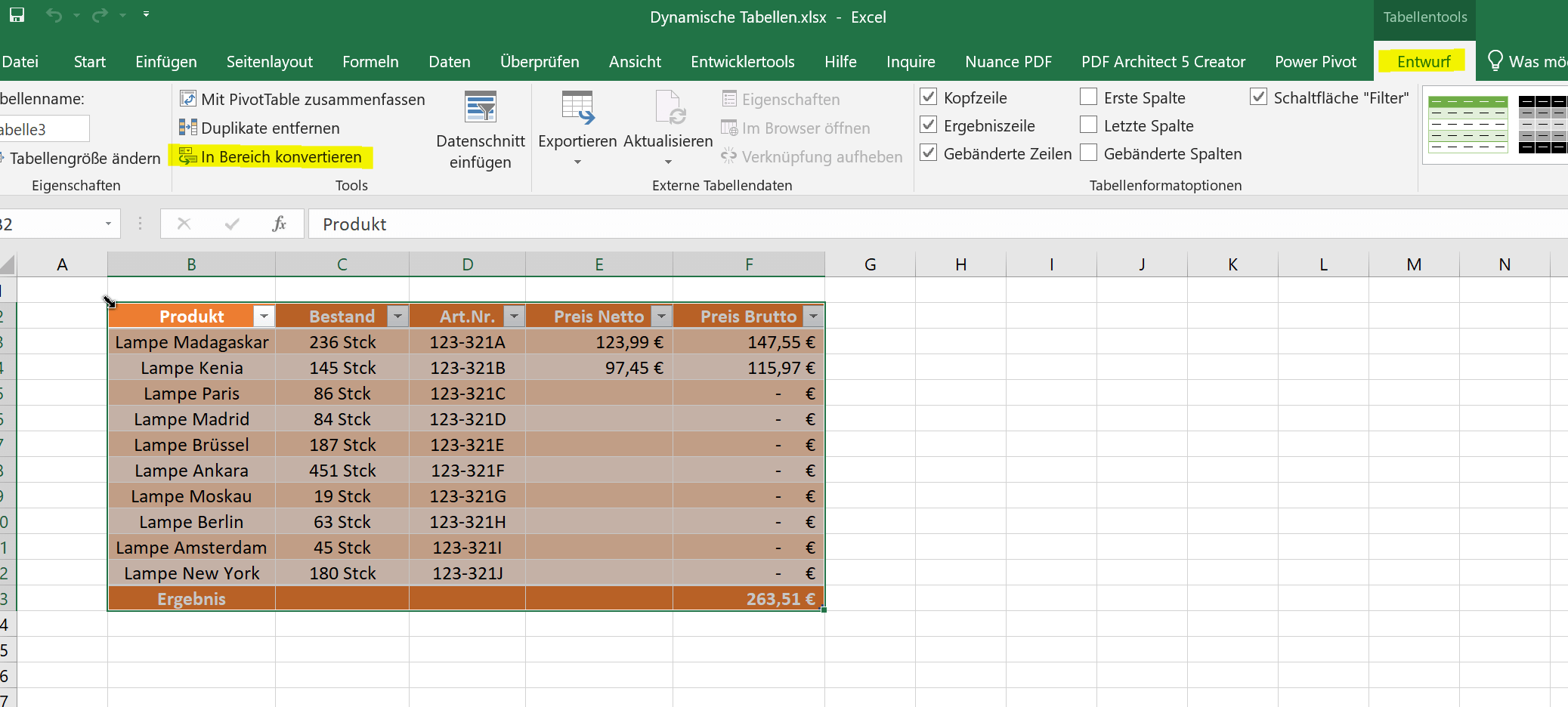Enable the Erste Spalte checkbox
The image size is (1568, 707).
[1088, 97]
